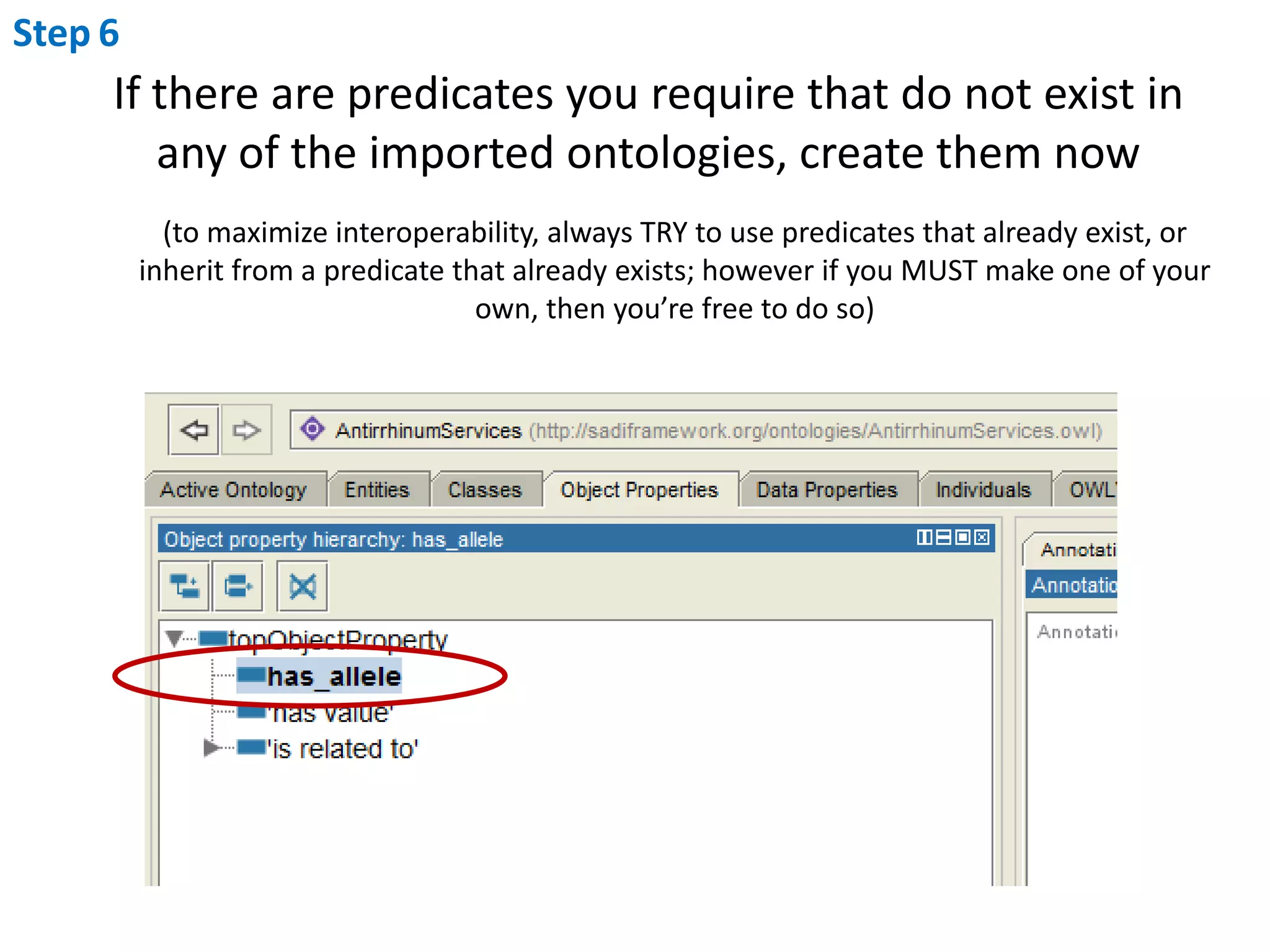Click the Add sub property icon

pos(184,586)
